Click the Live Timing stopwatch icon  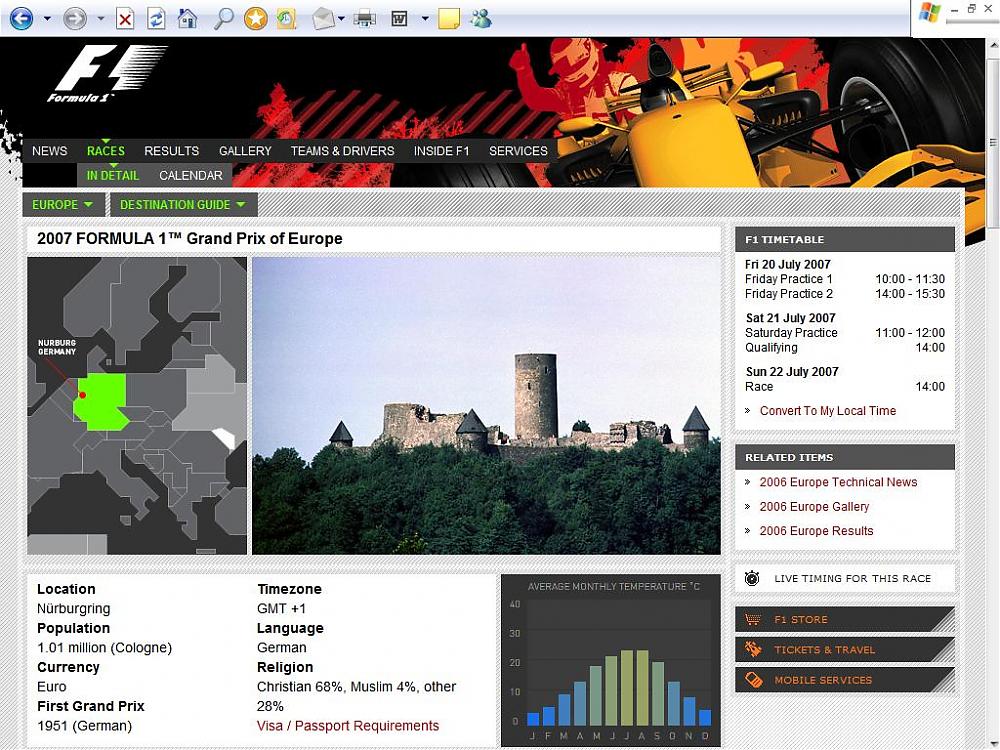click(x=752, y=578)
